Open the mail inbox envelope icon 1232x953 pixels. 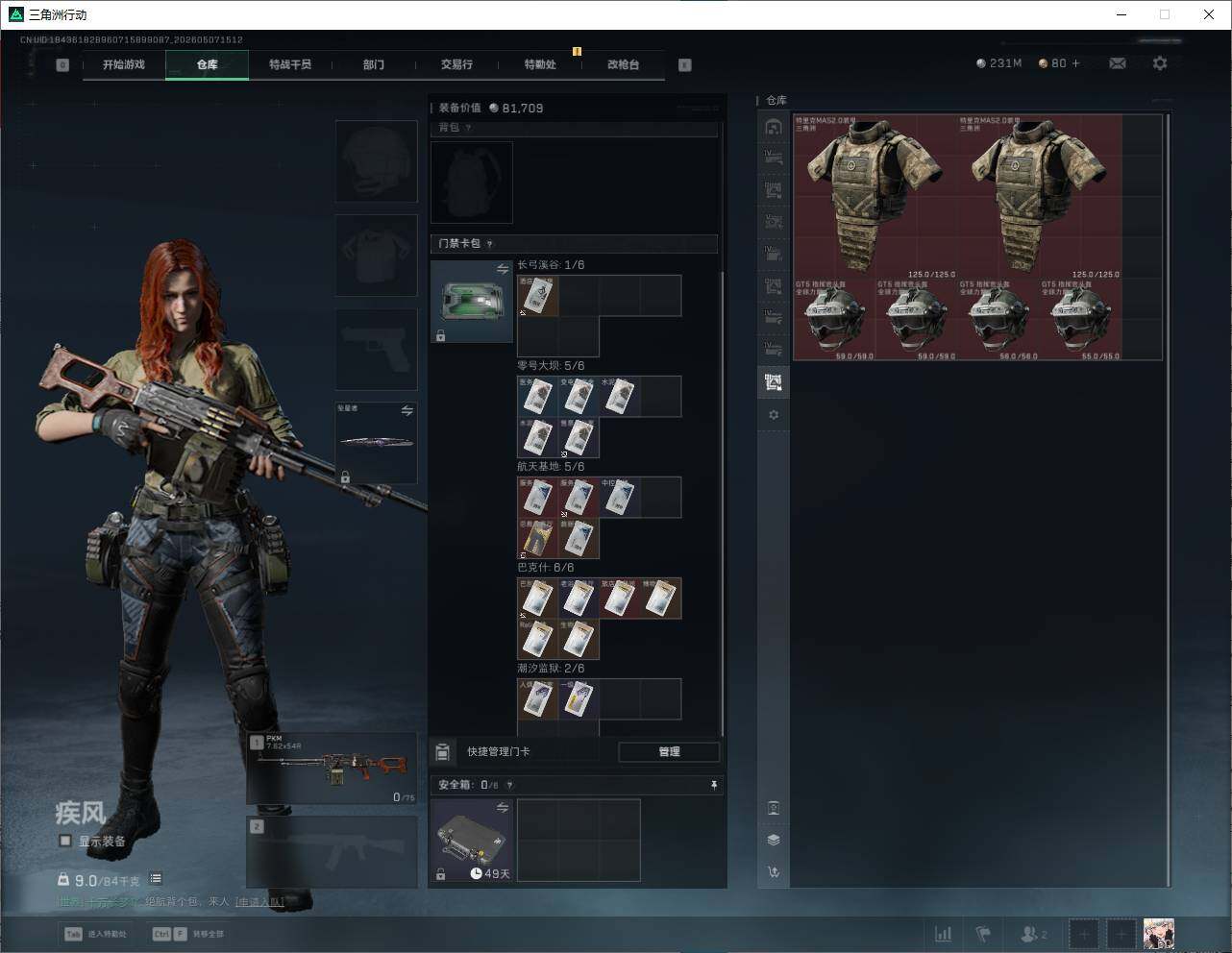click(x=1118, y=63)
